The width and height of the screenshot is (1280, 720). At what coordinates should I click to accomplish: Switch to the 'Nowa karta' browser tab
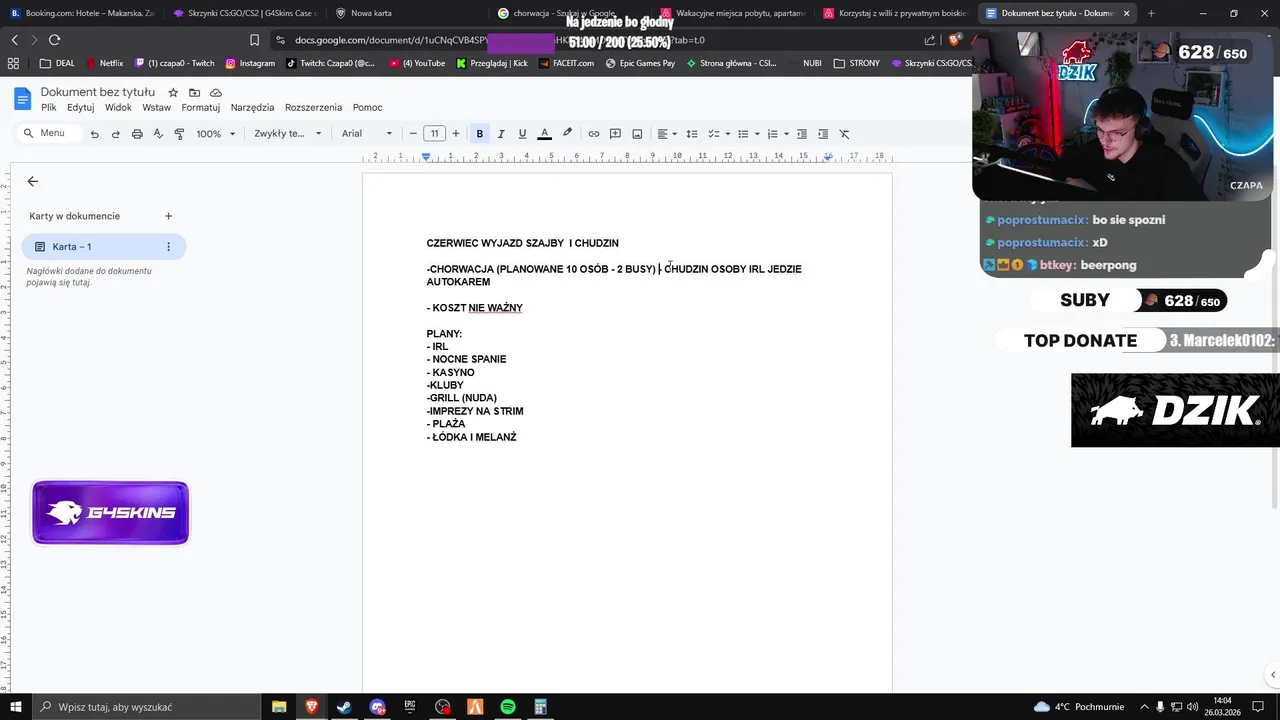click(x=406, y=13)
